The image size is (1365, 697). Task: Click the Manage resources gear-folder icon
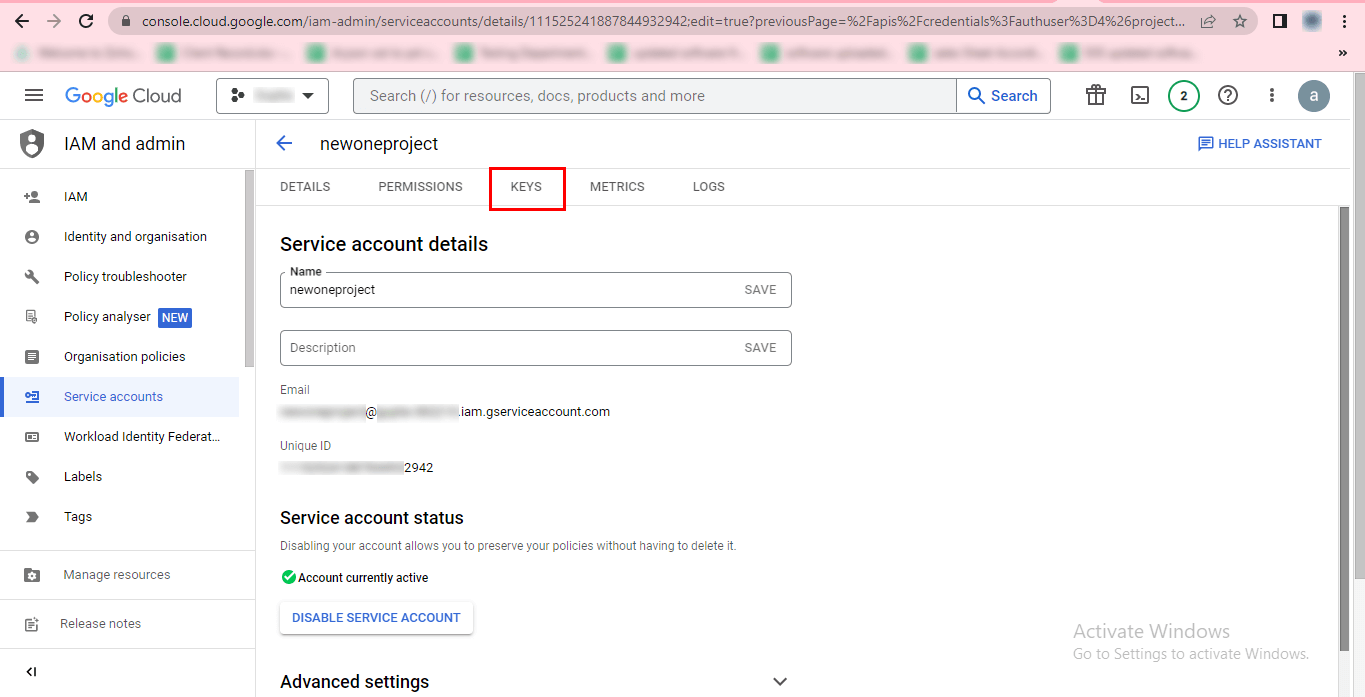32,575
